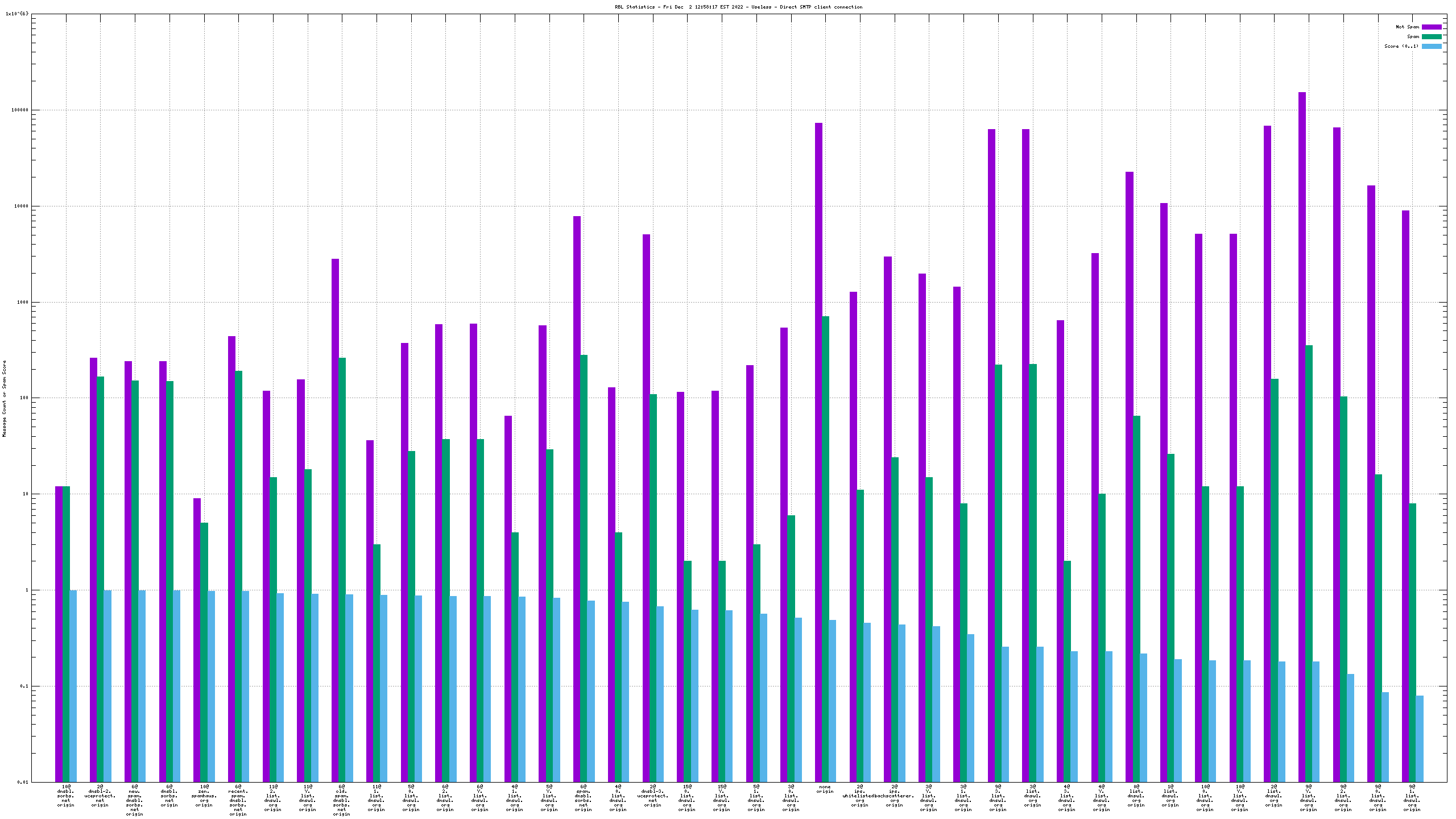This screenshot has height=819, width=1456.
Task: Click the 0.01 y-axis tick label
Action: pyautogui.click(x=22, y=782)
